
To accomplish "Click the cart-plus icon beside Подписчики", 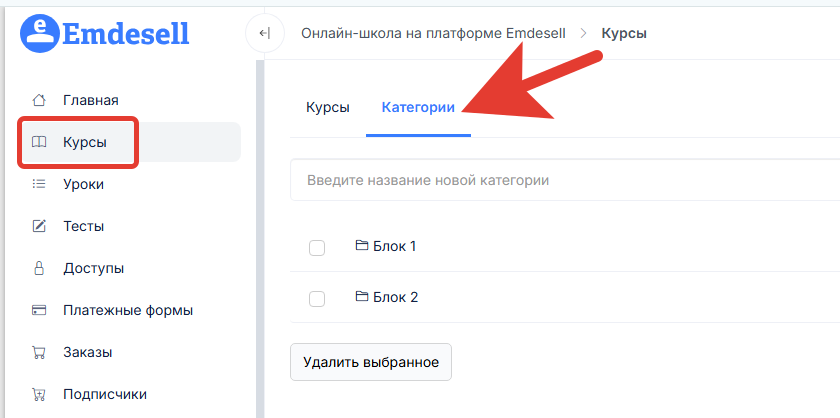I will click(x=39, y=394).
